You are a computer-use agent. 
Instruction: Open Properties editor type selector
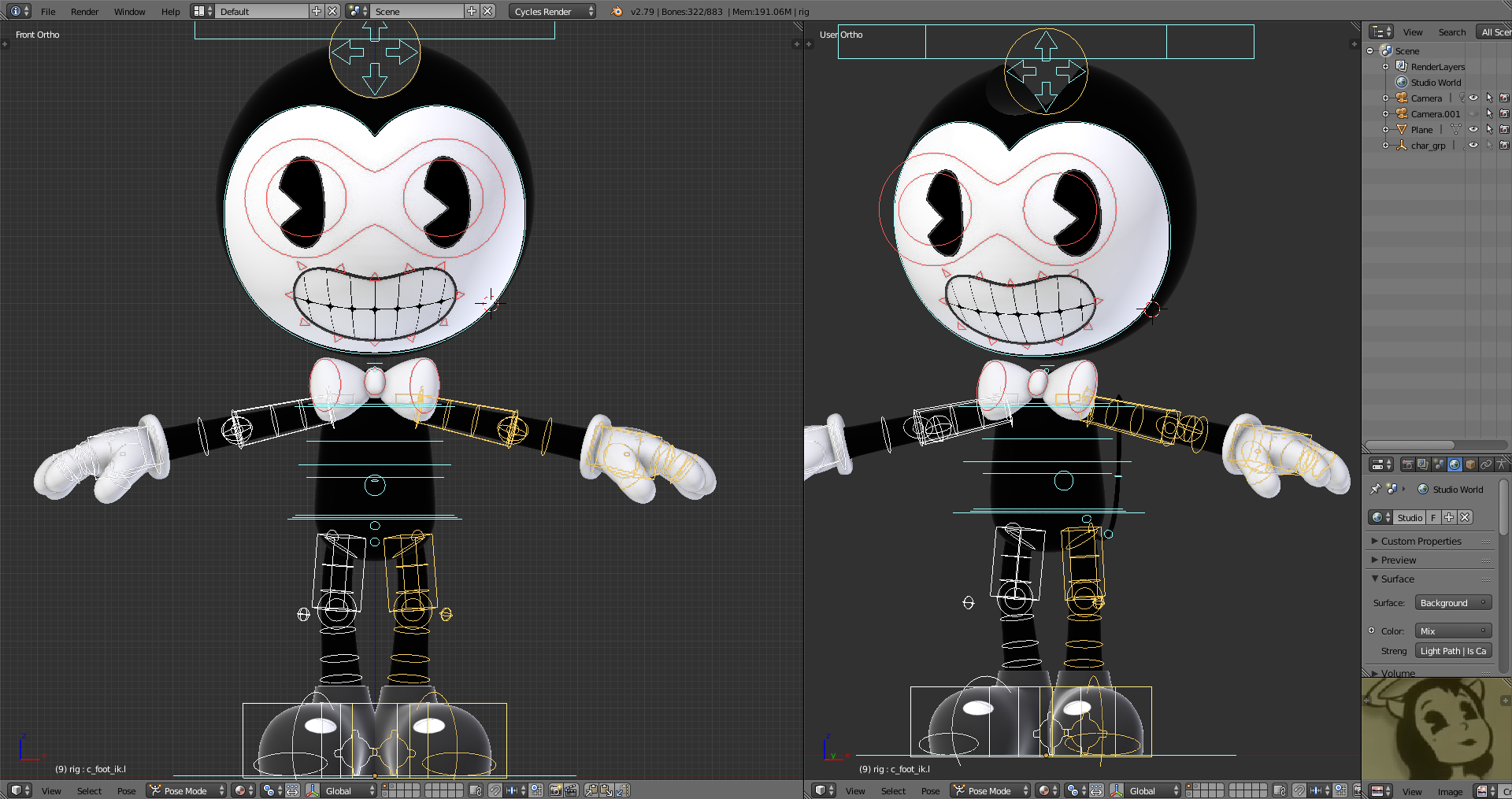[1381, 464]
